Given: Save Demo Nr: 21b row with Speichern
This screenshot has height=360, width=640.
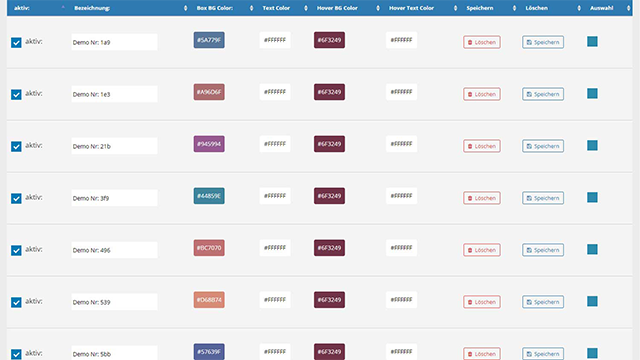Looking at the screenshot, I should click(543, 146).
